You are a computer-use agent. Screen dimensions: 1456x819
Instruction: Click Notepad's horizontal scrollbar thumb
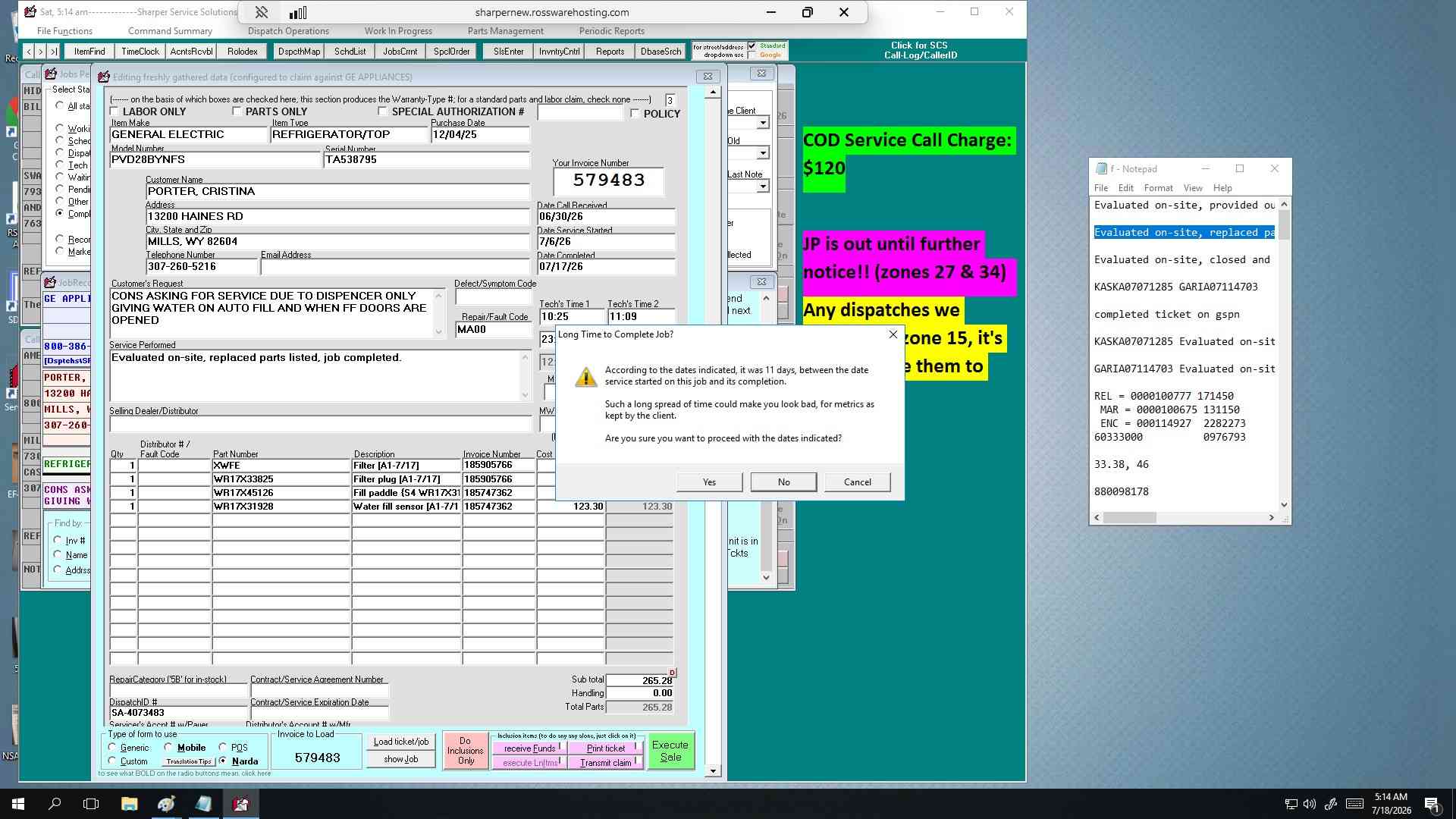1129,517
